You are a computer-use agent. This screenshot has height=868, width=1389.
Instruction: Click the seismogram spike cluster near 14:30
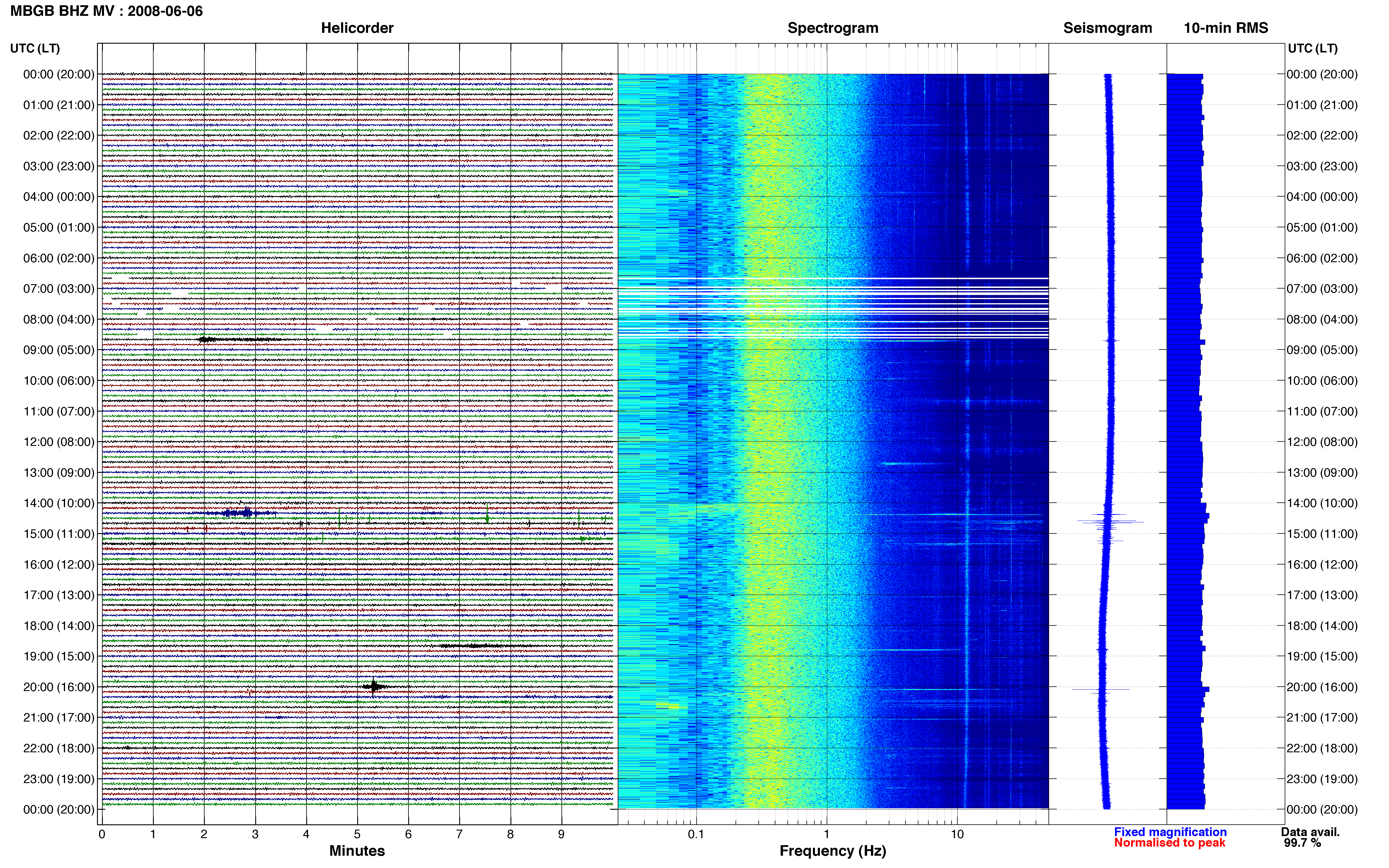coord(1110,521)
